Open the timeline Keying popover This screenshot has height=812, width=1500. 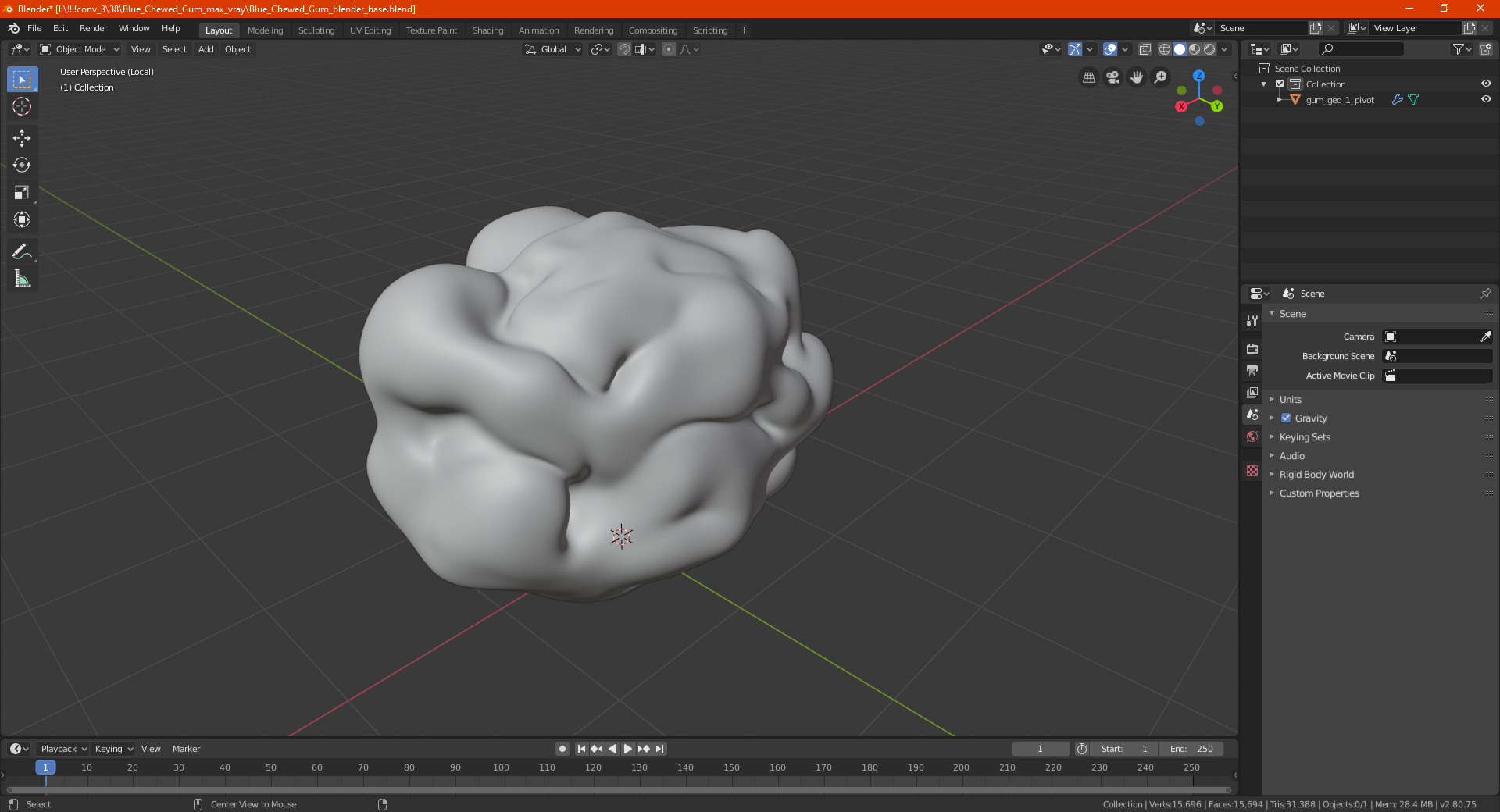click(x=113, y=749)
